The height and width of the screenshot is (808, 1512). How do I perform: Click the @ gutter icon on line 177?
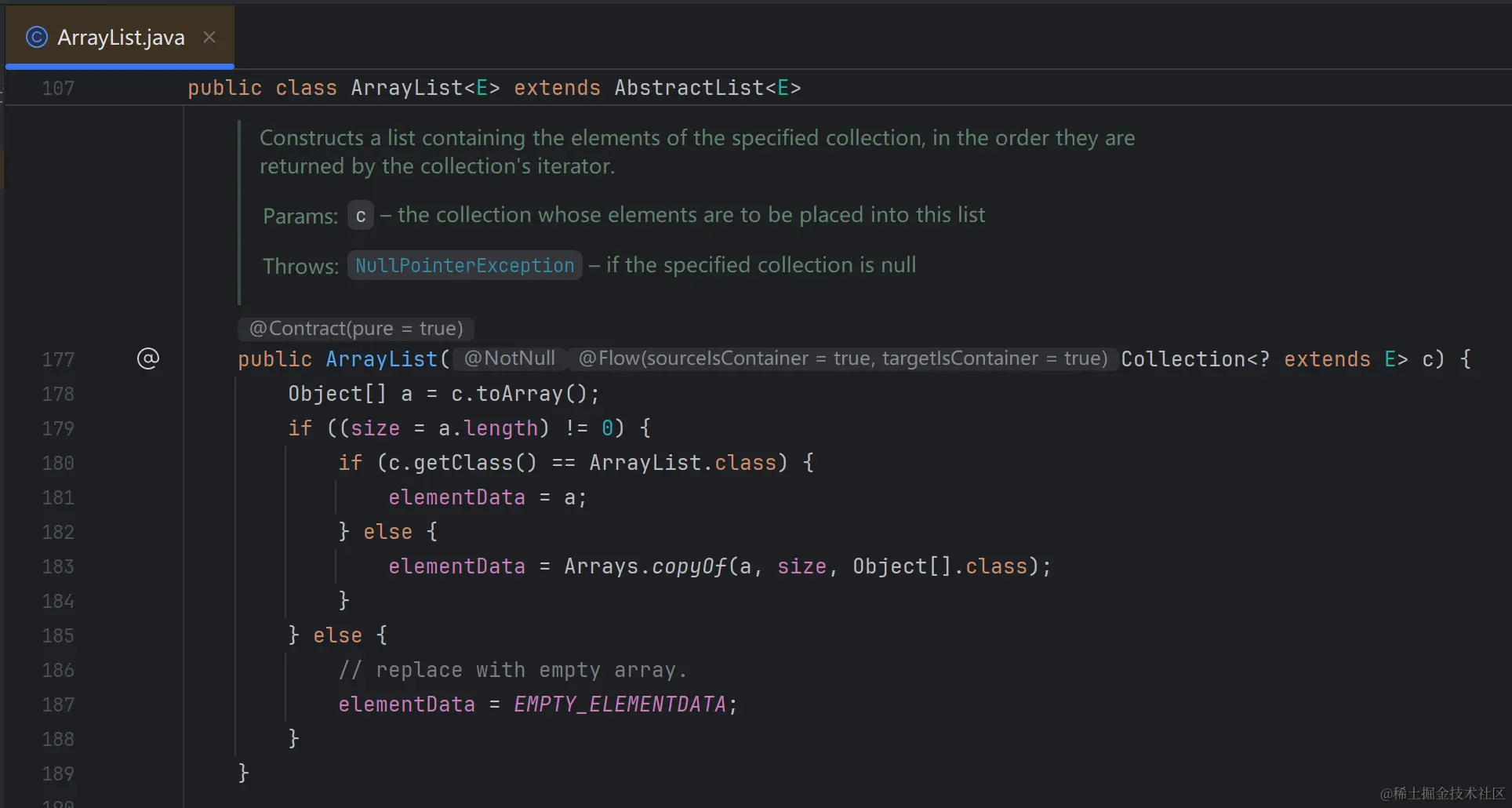coord(148,359)
